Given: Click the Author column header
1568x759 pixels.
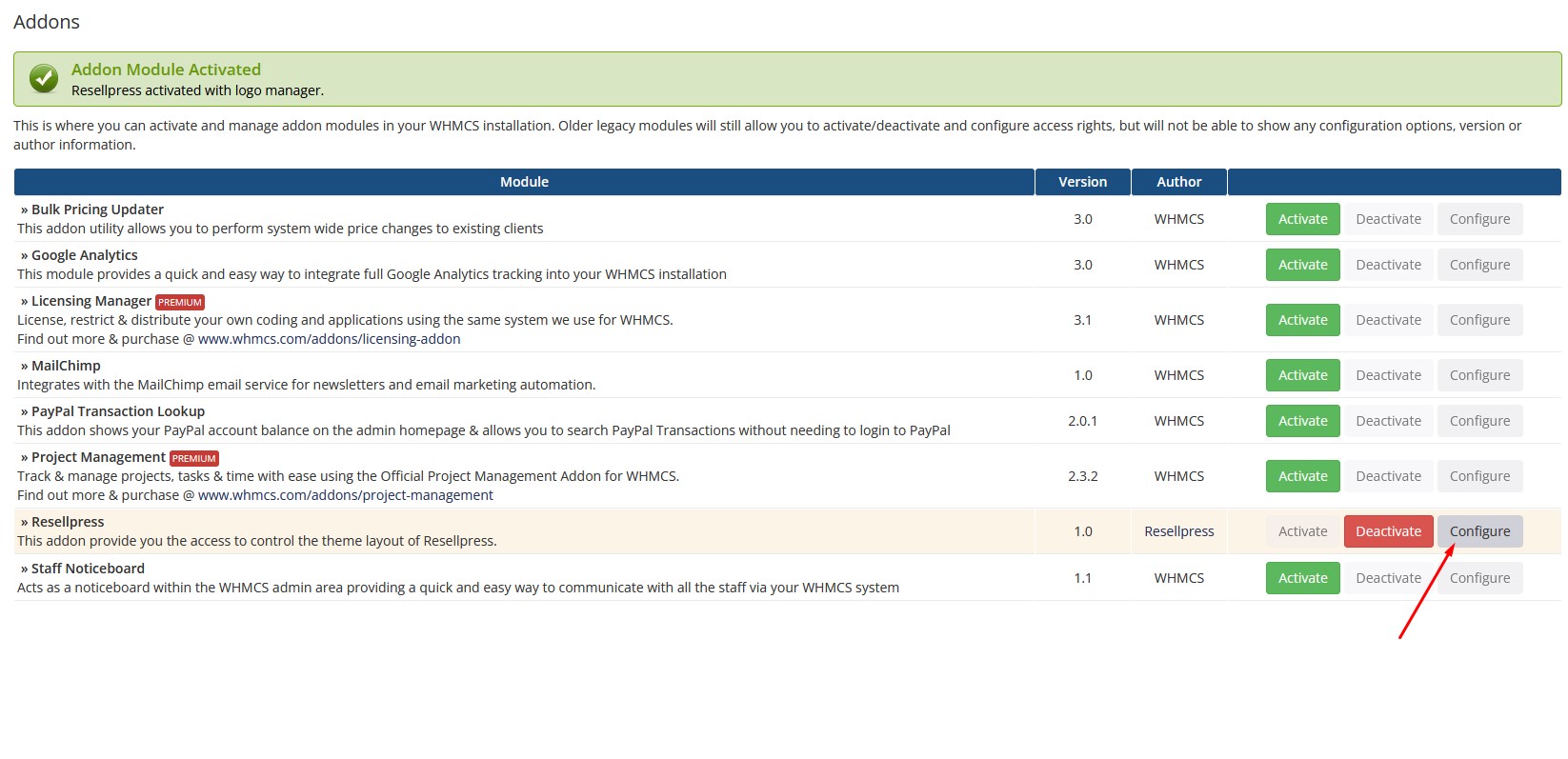Looking at the screenshot, I should 1178,182.
